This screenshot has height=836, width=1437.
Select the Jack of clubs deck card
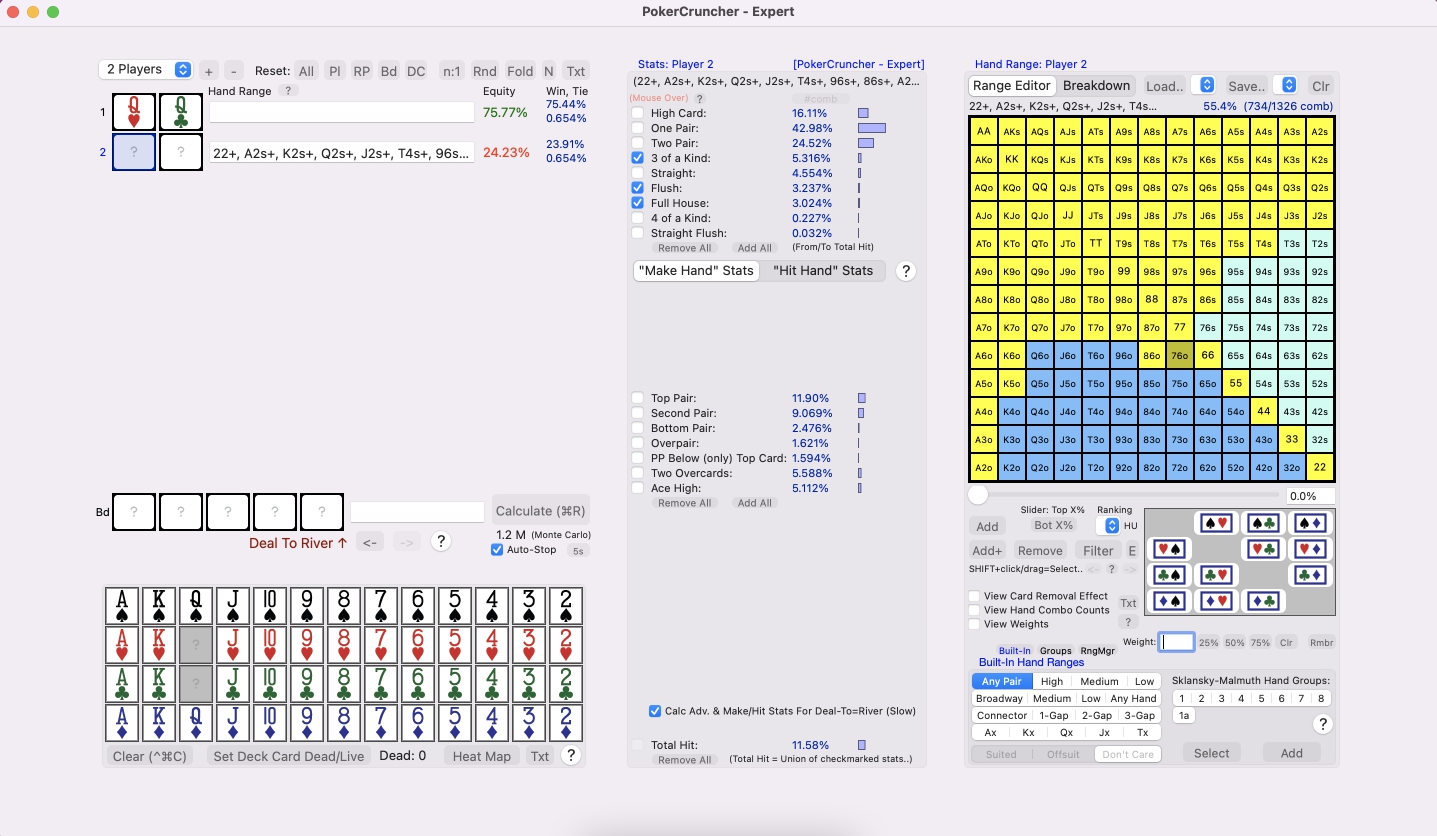click(234, 685)
